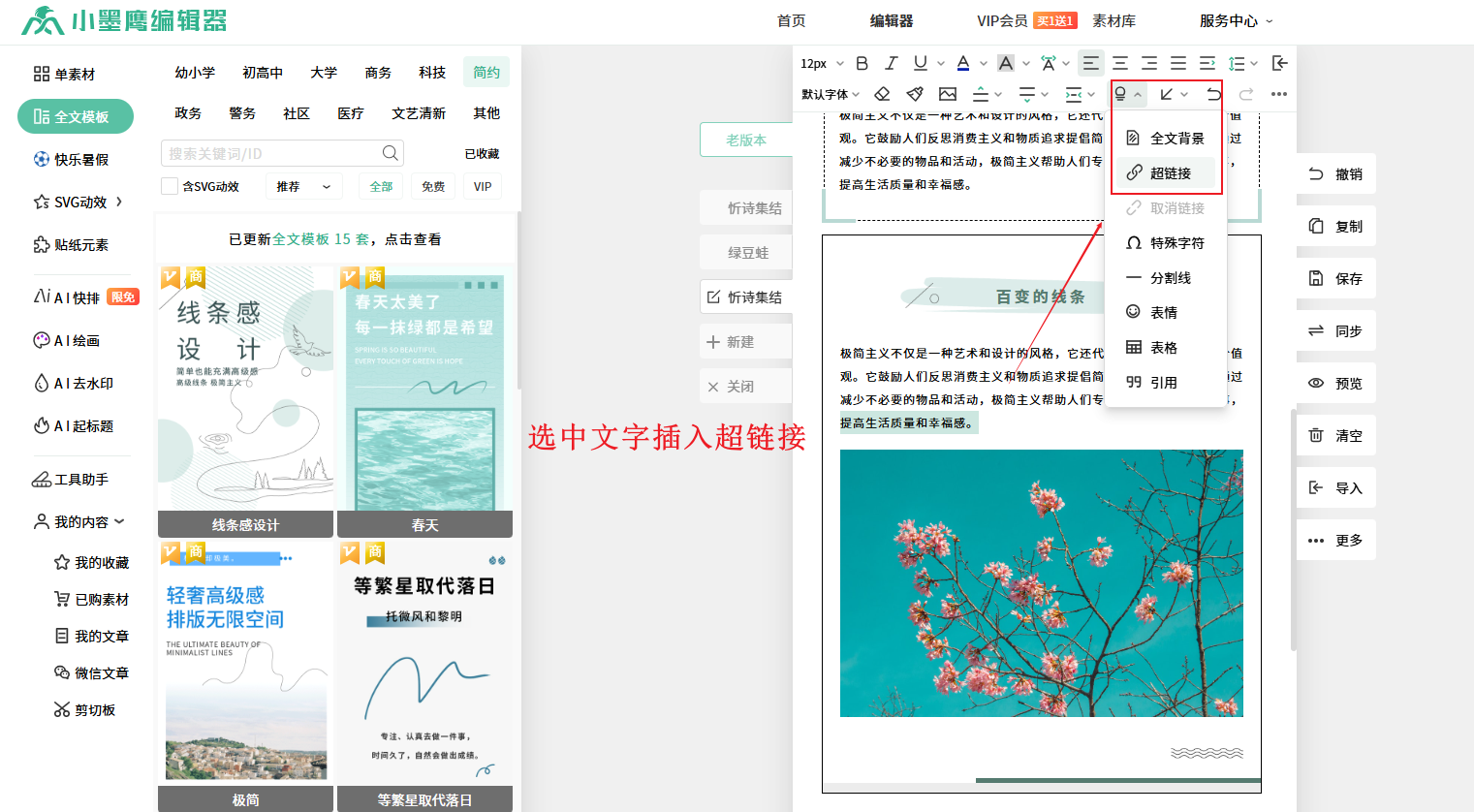Filter templates by 免费
The width and height of the screenshot is (1474, 812).
pyautogui.click(x=433, y=186)
